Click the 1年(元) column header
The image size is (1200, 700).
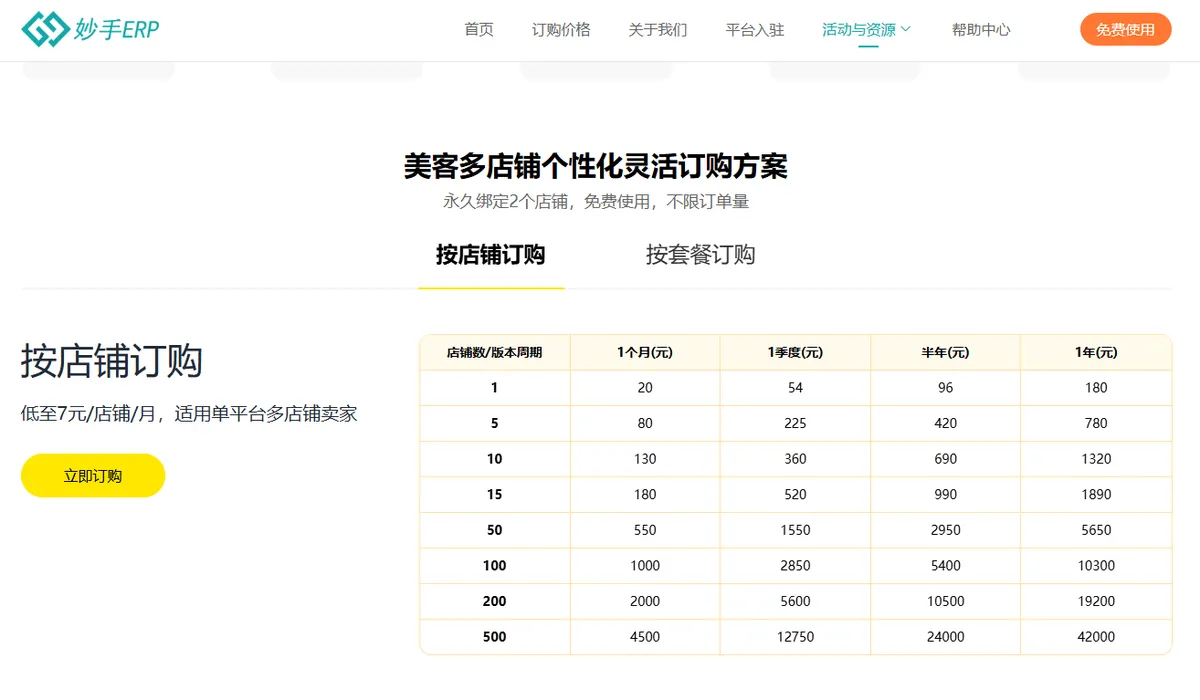point(1096,352)
